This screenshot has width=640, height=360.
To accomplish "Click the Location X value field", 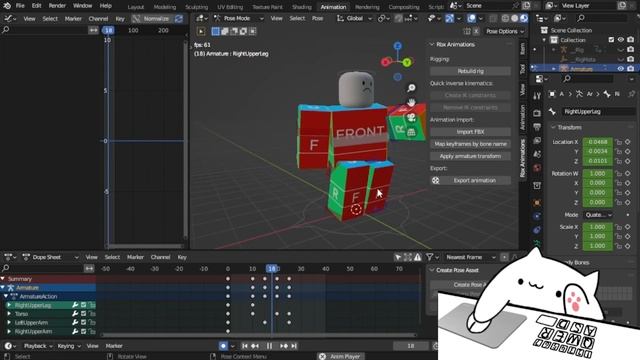I will click(598, 142).
